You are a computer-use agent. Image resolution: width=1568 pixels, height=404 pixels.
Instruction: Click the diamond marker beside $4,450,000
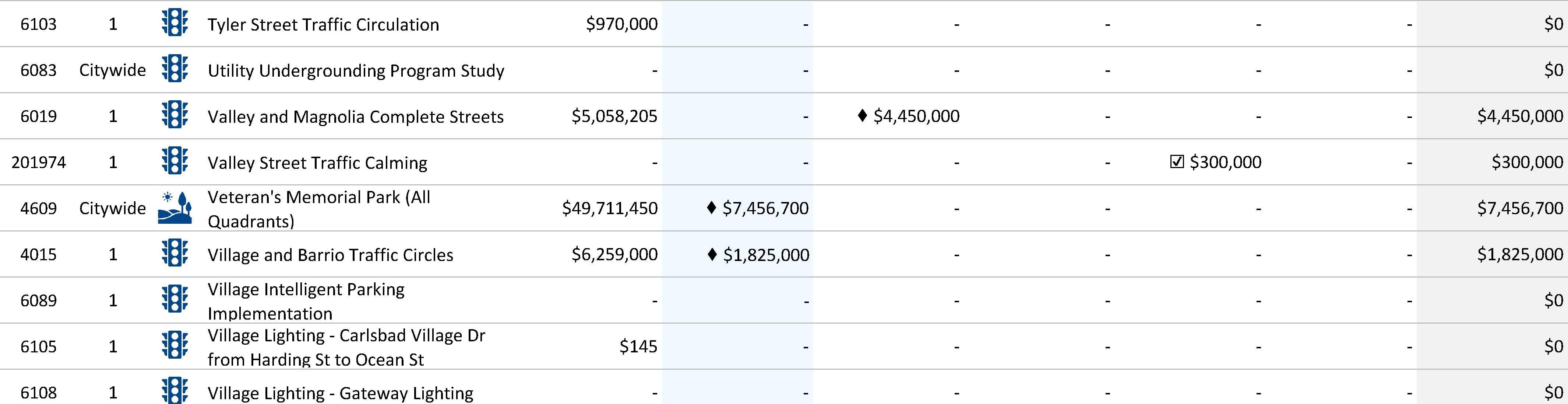point(862,116)
